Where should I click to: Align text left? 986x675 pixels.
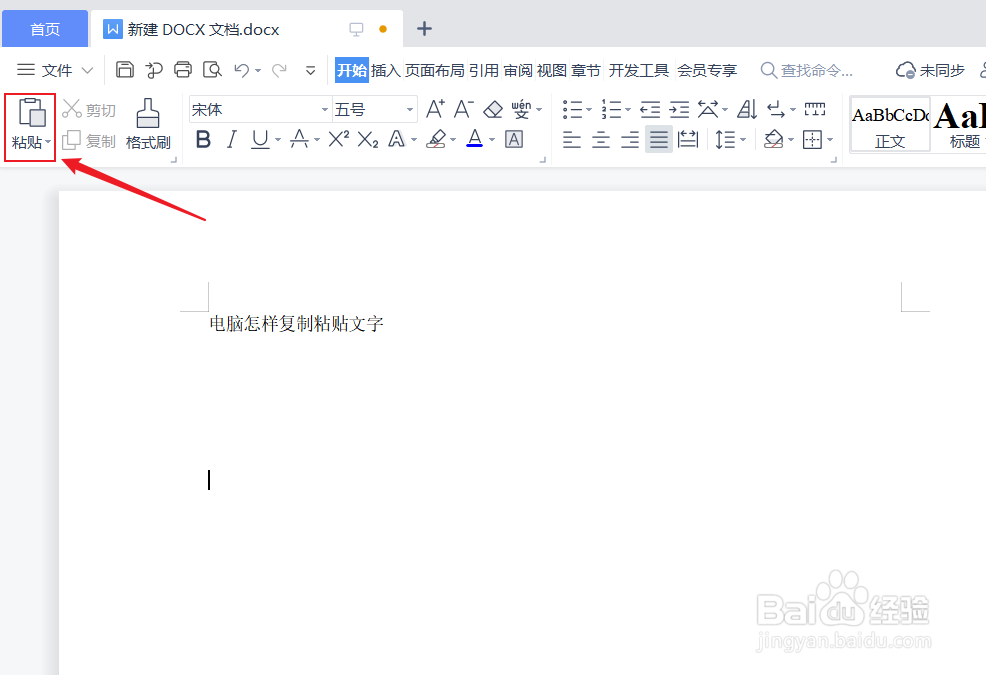572,139
